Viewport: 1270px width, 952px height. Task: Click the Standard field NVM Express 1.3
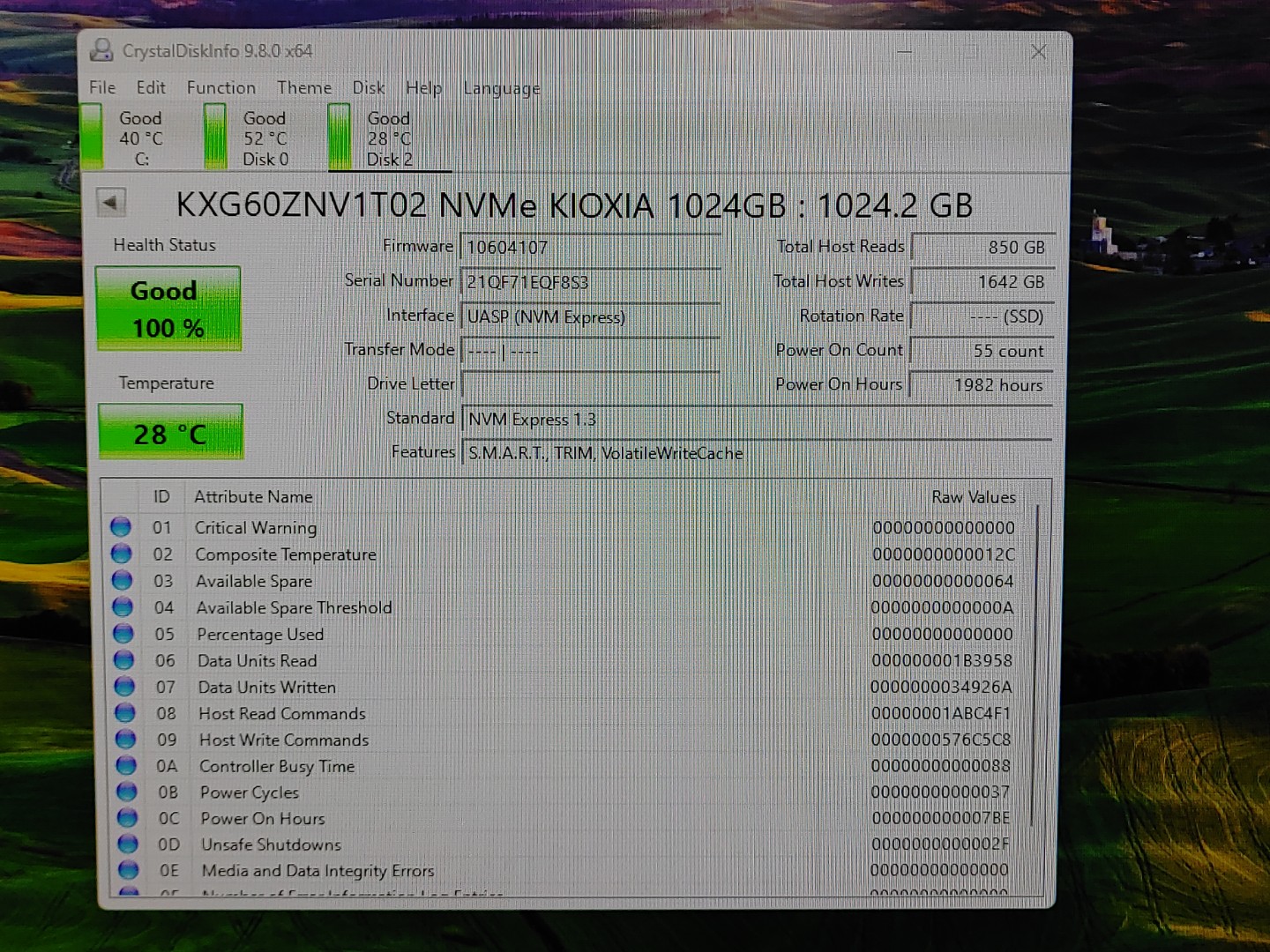pos(757,419)
